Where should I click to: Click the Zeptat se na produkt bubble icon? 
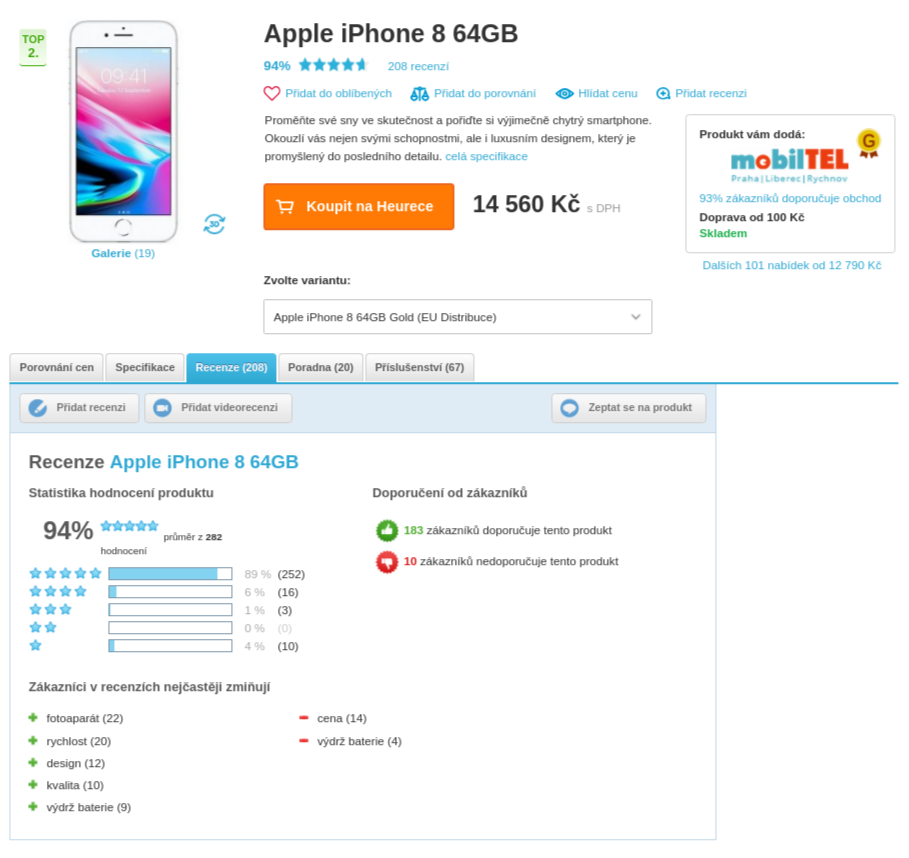tap(569, 408)
